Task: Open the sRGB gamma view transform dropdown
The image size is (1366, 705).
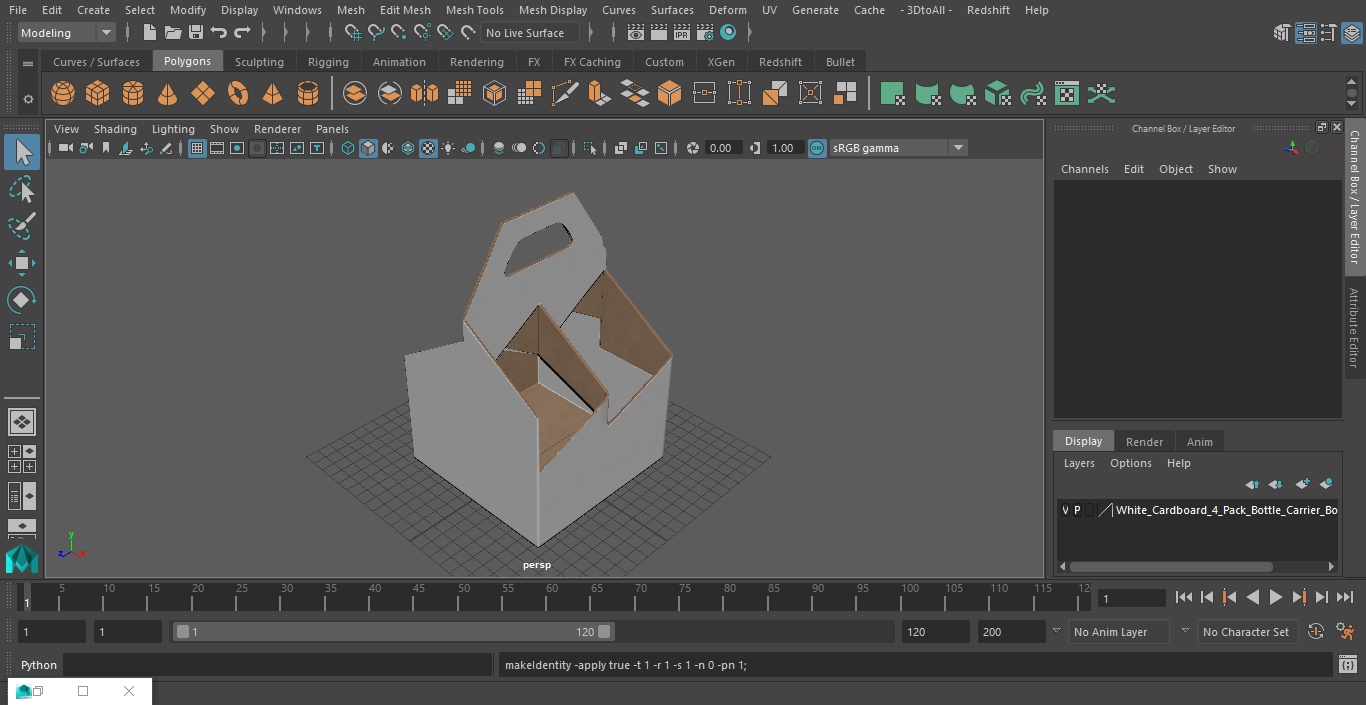Action: tap(897, 148)
